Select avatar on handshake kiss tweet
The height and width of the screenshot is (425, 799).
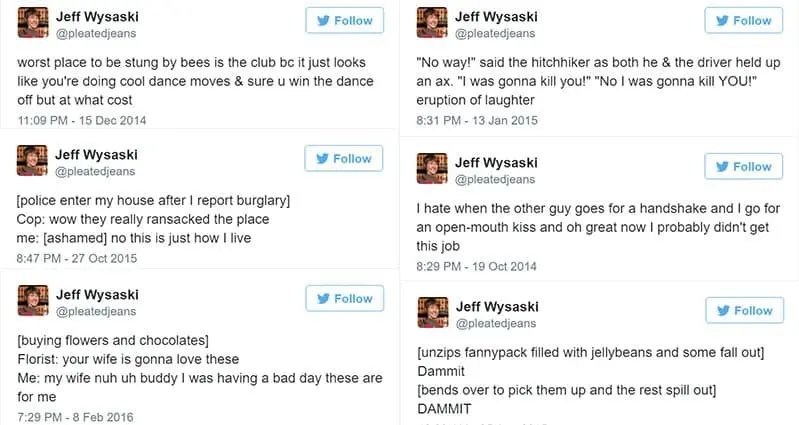click(431, 168)
